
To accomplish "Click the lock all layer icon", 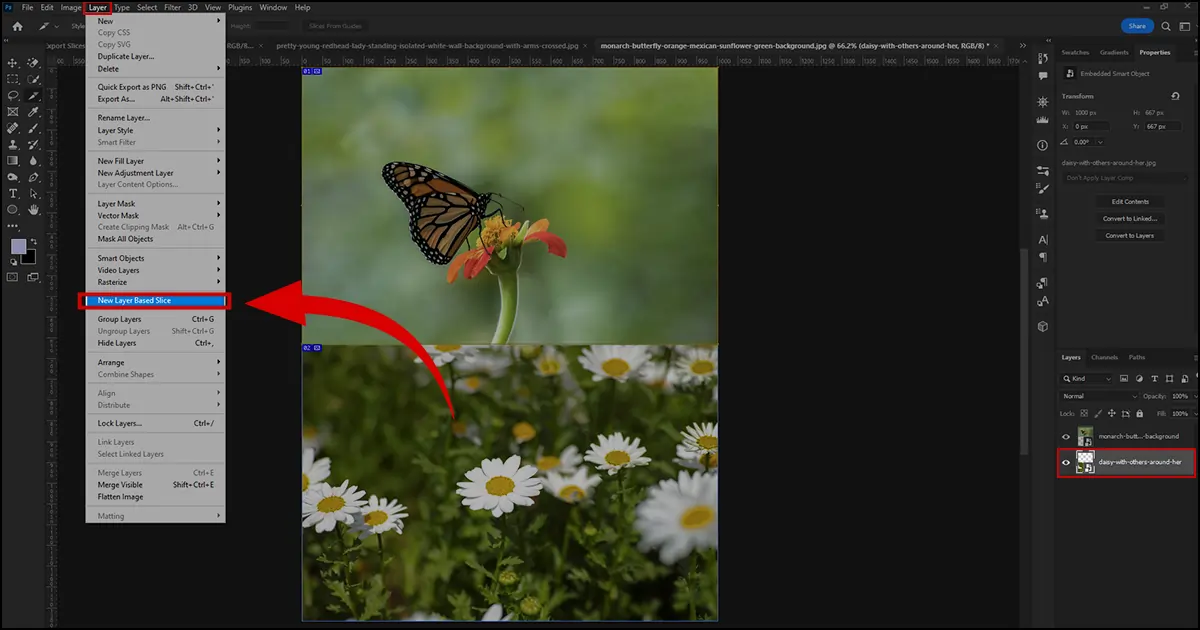I will point(1138,413).
